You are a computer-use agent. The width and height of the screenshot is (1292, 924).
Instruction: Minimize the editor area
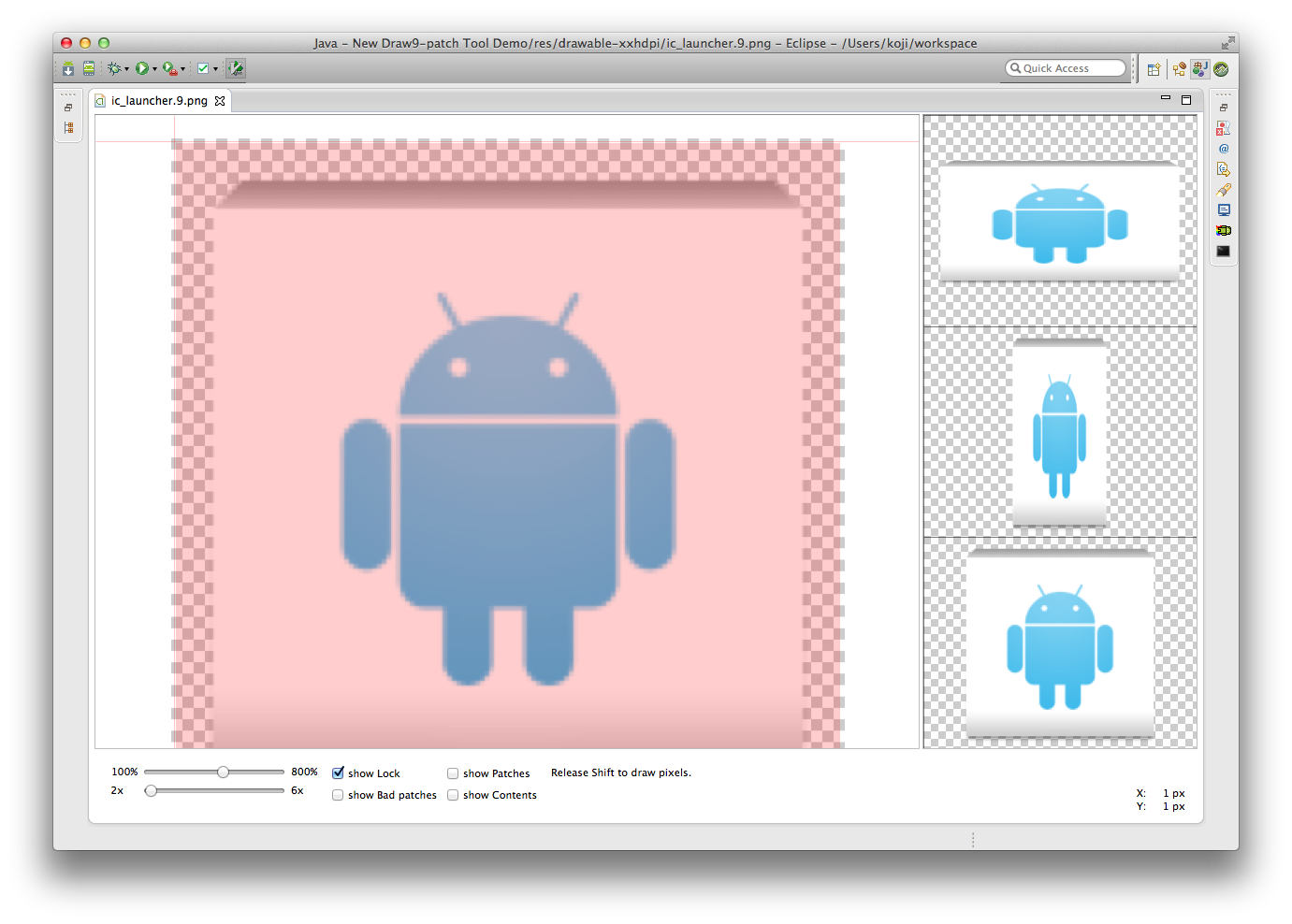(x=1167, y=97)
